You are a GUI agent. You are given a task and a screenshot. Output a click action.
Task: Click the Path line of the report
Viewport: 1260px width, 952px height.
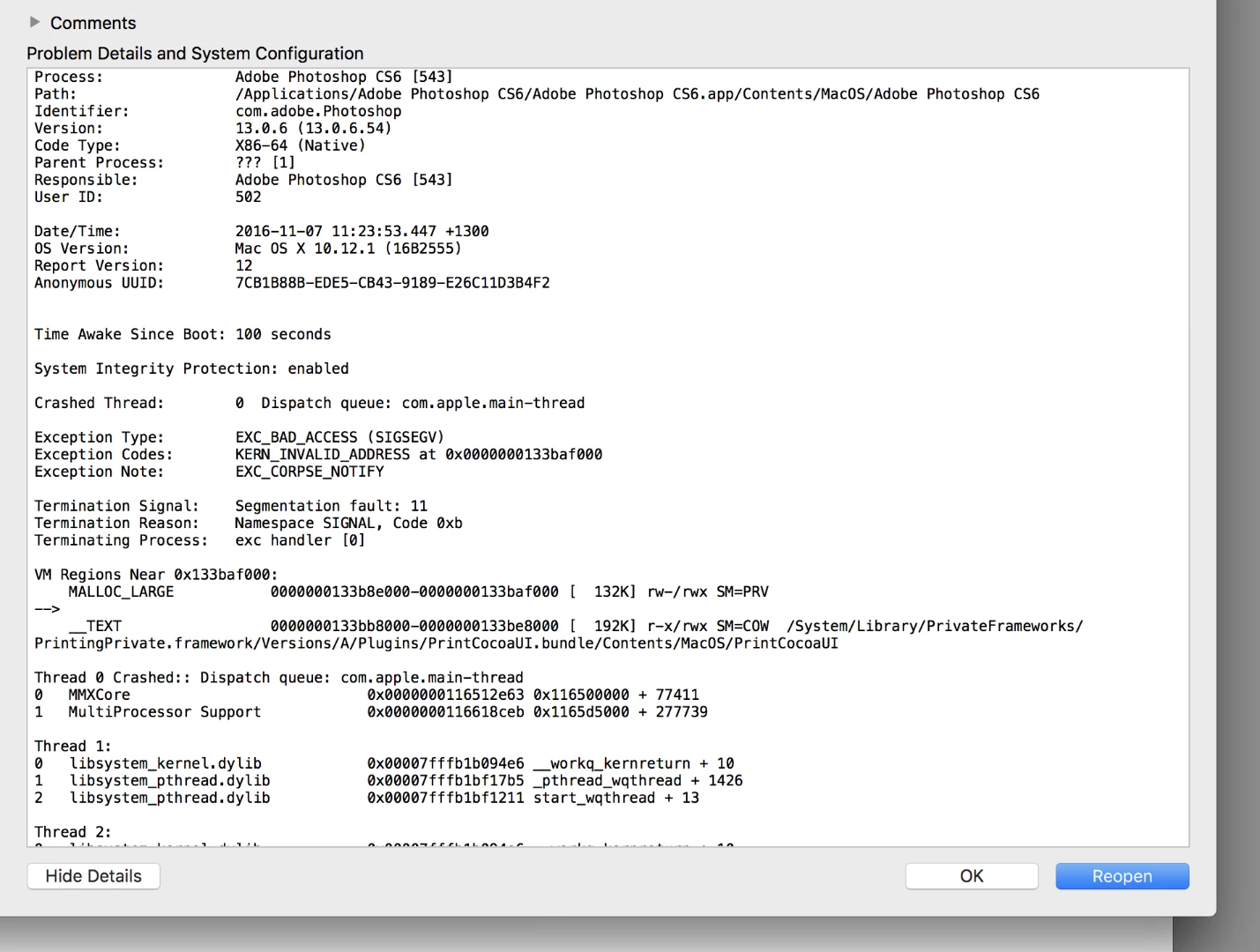(537, 94)
